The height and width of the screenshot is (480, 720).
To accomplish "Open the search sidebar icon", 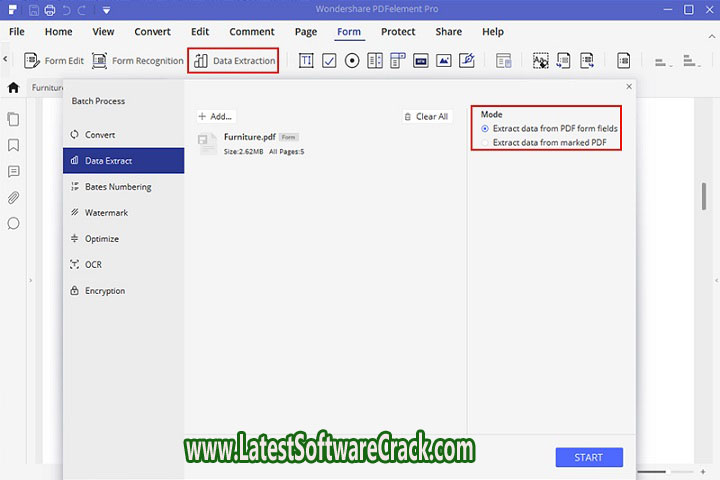I will pos(13,224).
